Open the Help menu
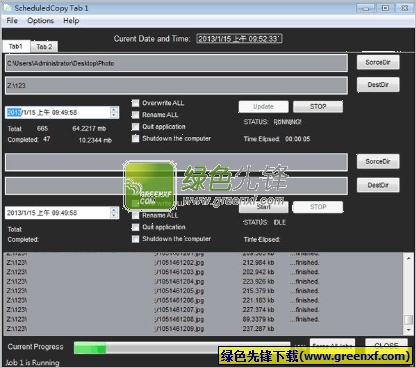416x368 pixels. click(x=71, y=21)
